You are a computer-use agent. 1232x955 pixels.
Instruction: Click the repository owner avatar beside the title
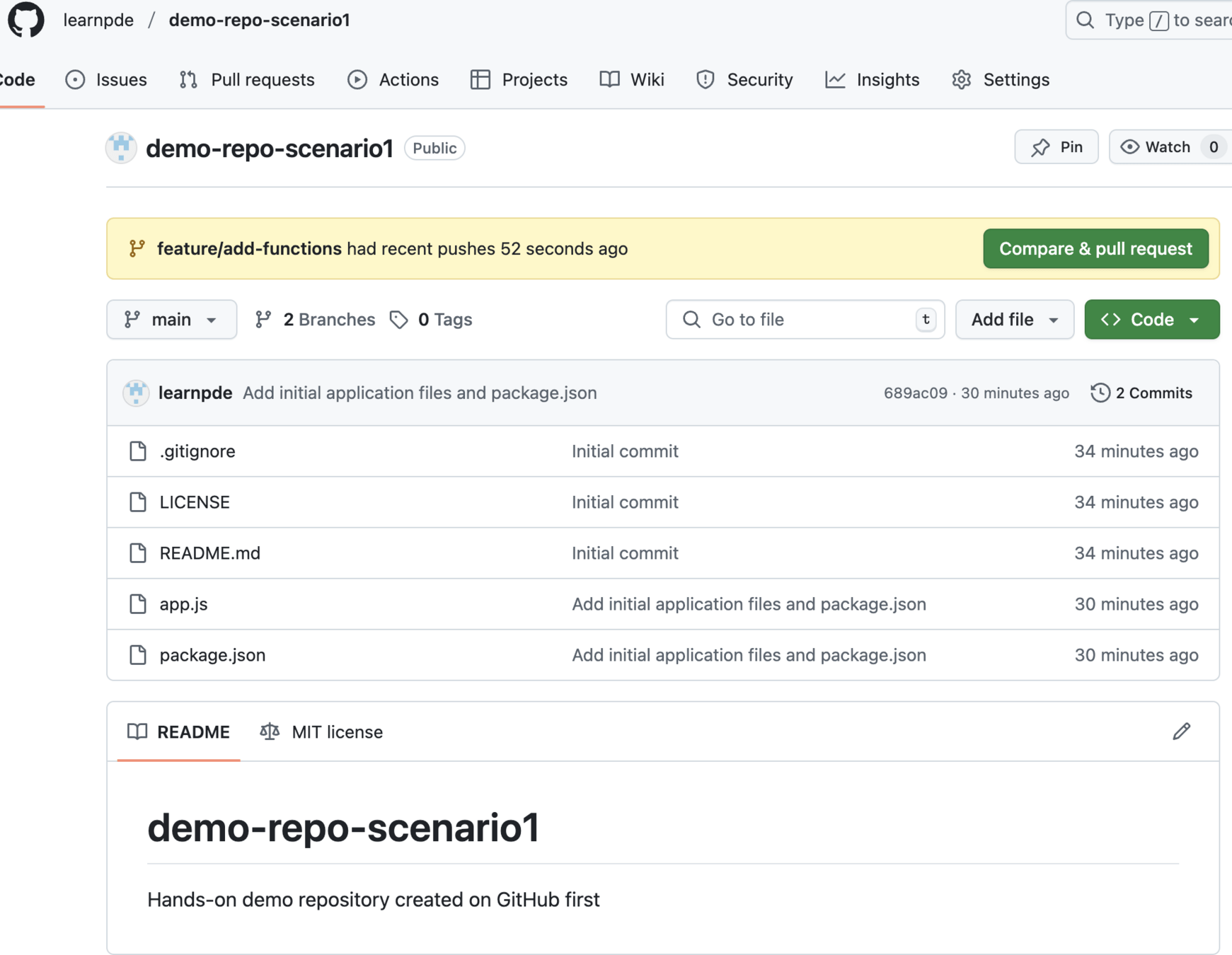pos(121,148)
